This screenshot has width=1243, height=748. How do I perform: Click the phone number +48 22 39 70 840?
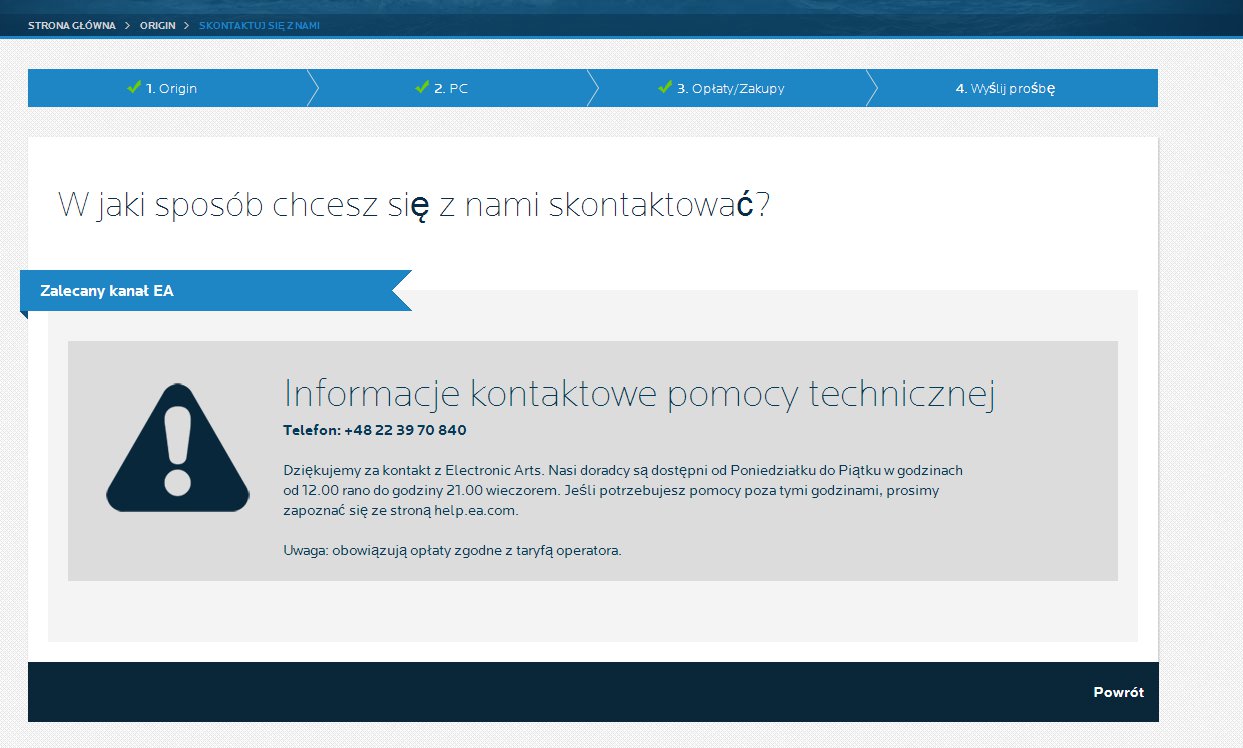[405, 430]
